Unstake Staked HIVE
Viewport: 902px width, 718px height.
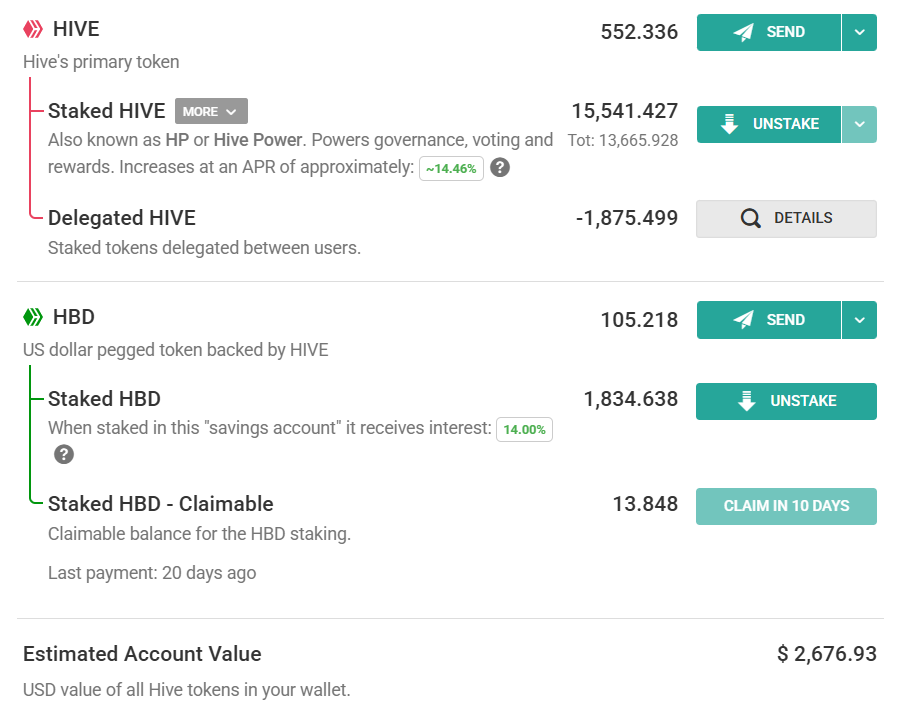[x=769, y=124]
